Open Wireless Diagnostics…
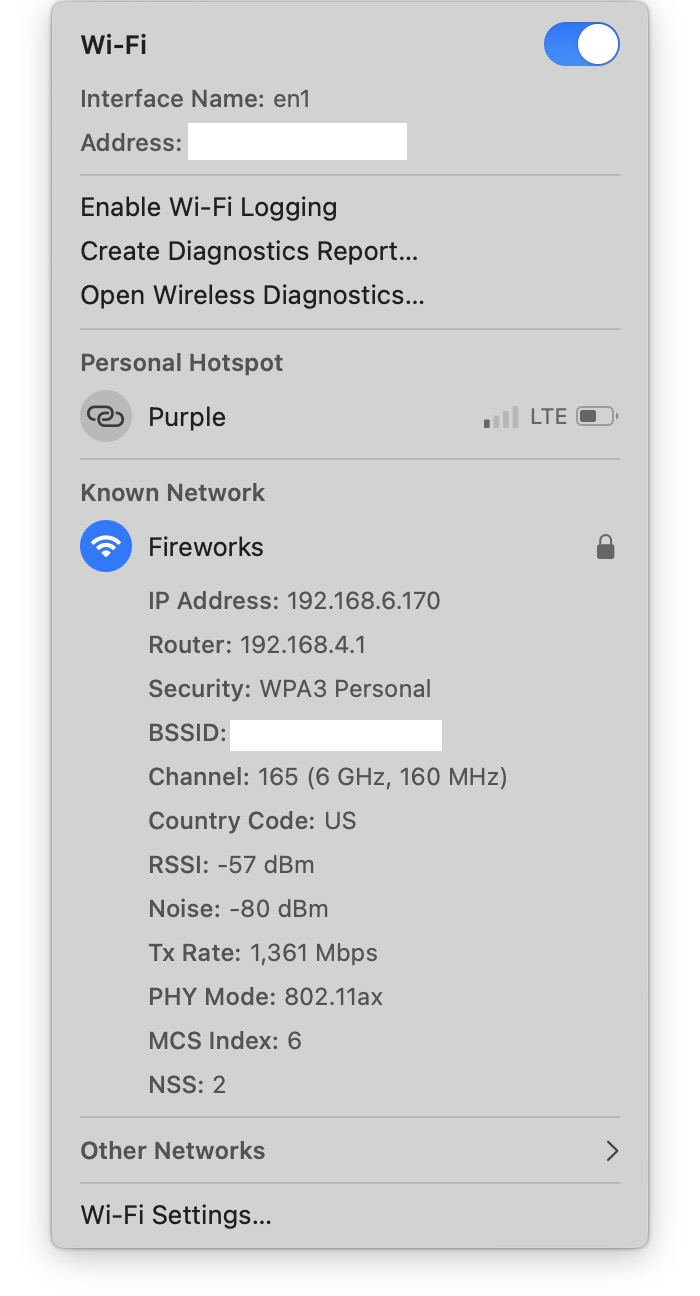700x1296 pixels. [x=252, y=295]
